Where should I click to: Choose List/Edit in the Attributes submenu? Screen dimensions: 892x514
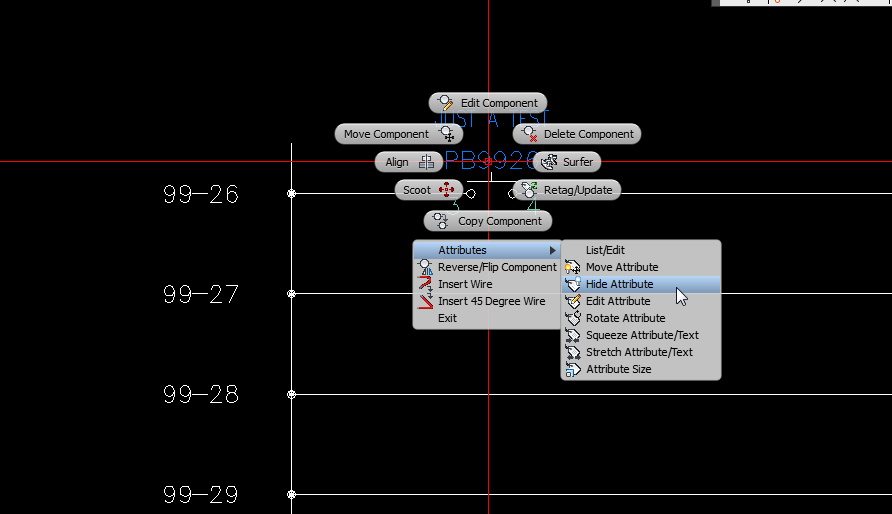coord(641,250)
